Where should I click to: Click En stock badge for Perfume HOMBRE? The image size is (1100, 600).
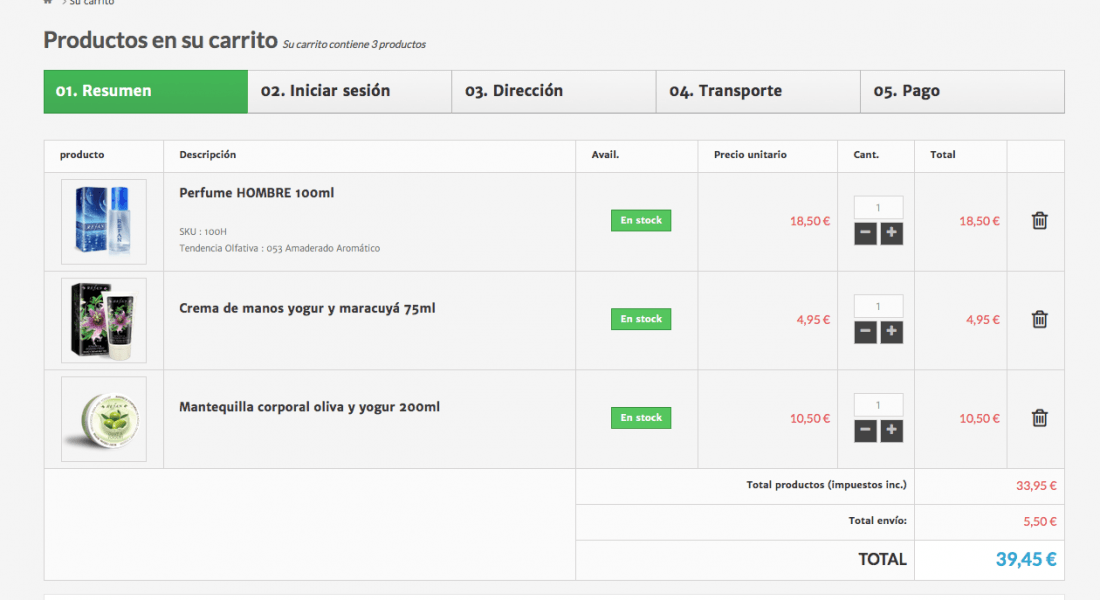click(x=640, y=220)
